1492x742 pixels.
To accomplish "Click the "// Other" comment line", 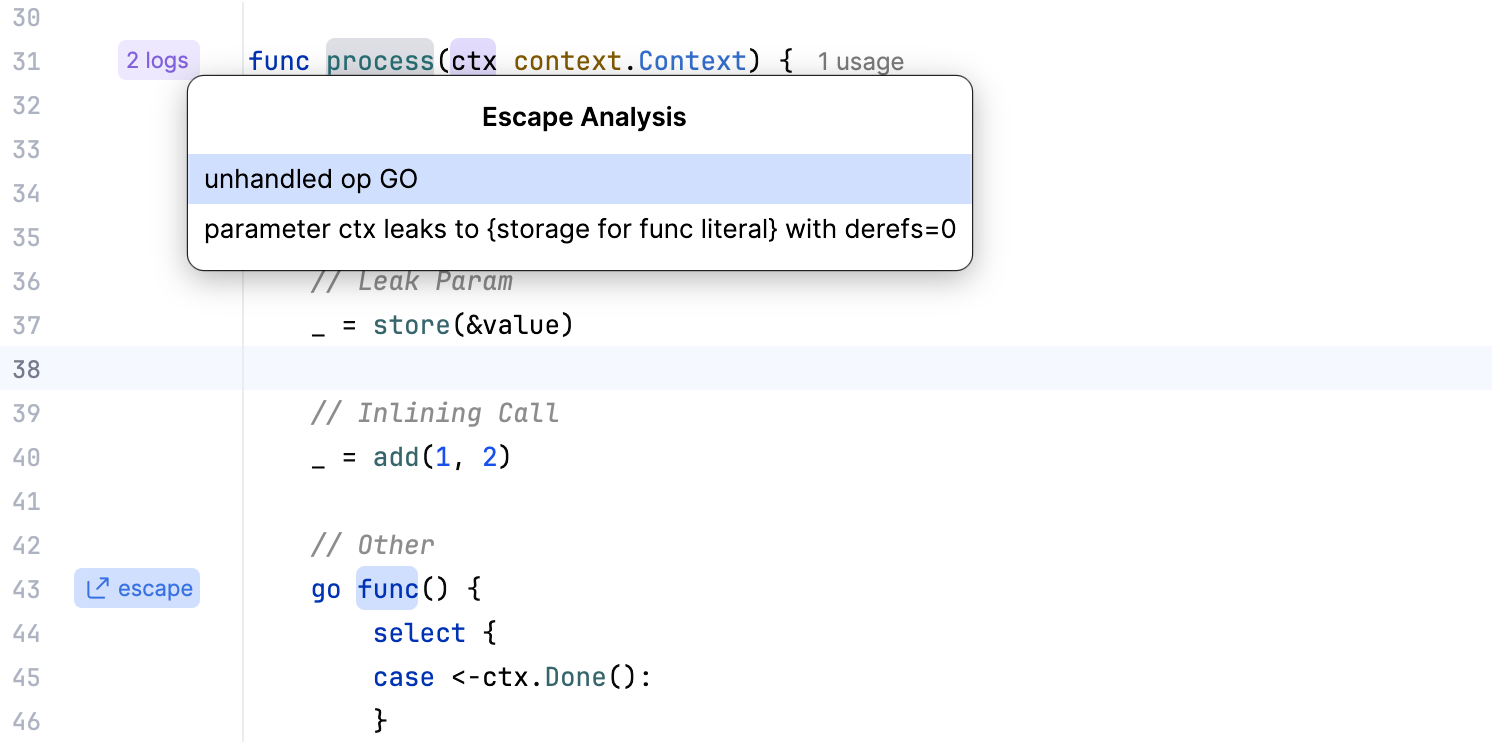I will pos(373,545).
